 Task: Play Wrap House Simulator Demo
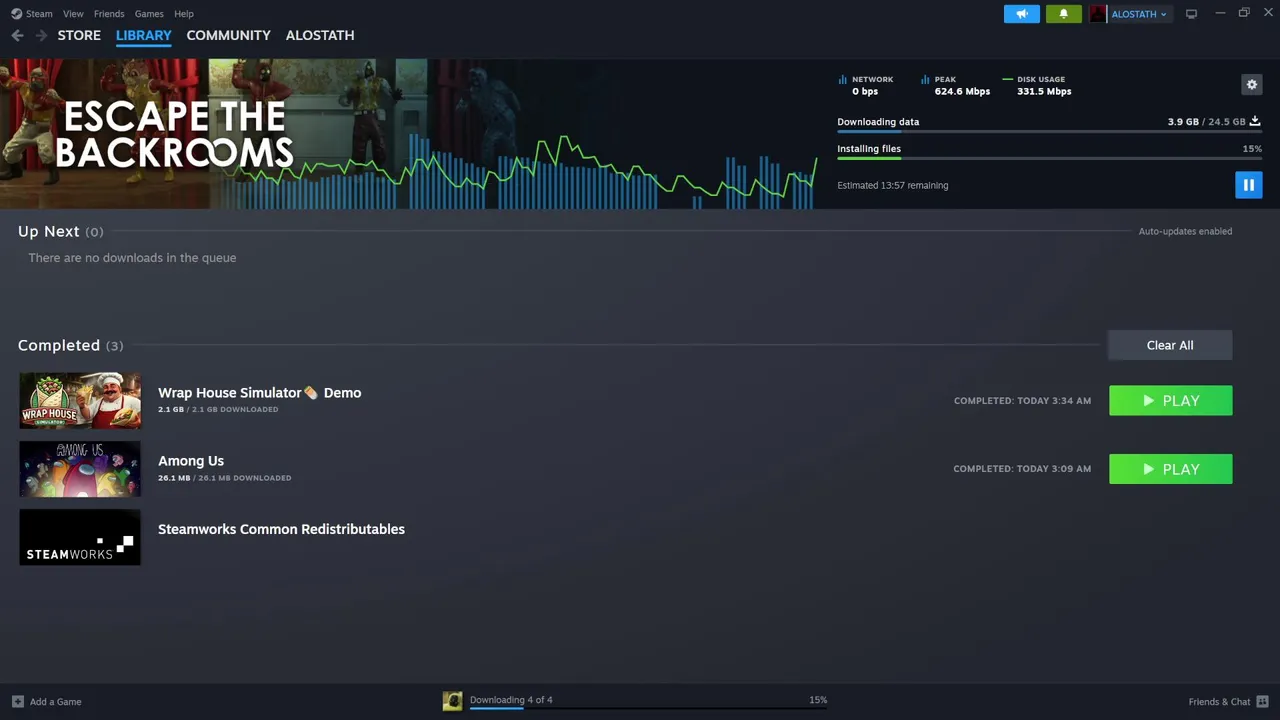[1170, 400]
